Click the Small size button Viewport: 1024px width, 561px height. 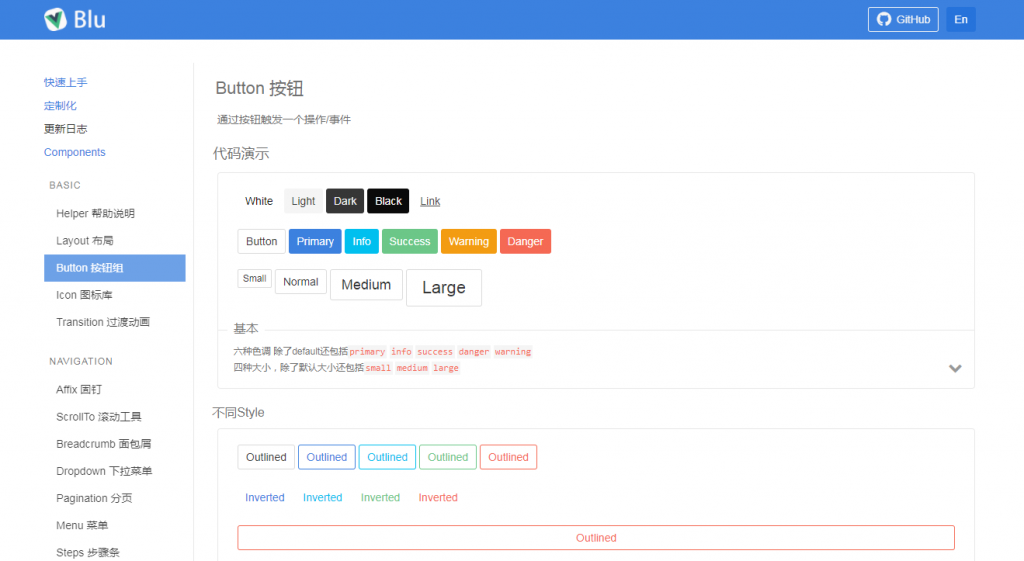255,278
